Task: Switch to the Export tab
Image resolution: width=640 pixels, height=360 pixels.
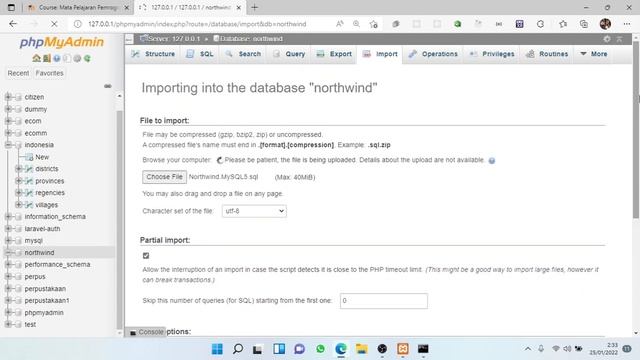Action: pos(334,54)
